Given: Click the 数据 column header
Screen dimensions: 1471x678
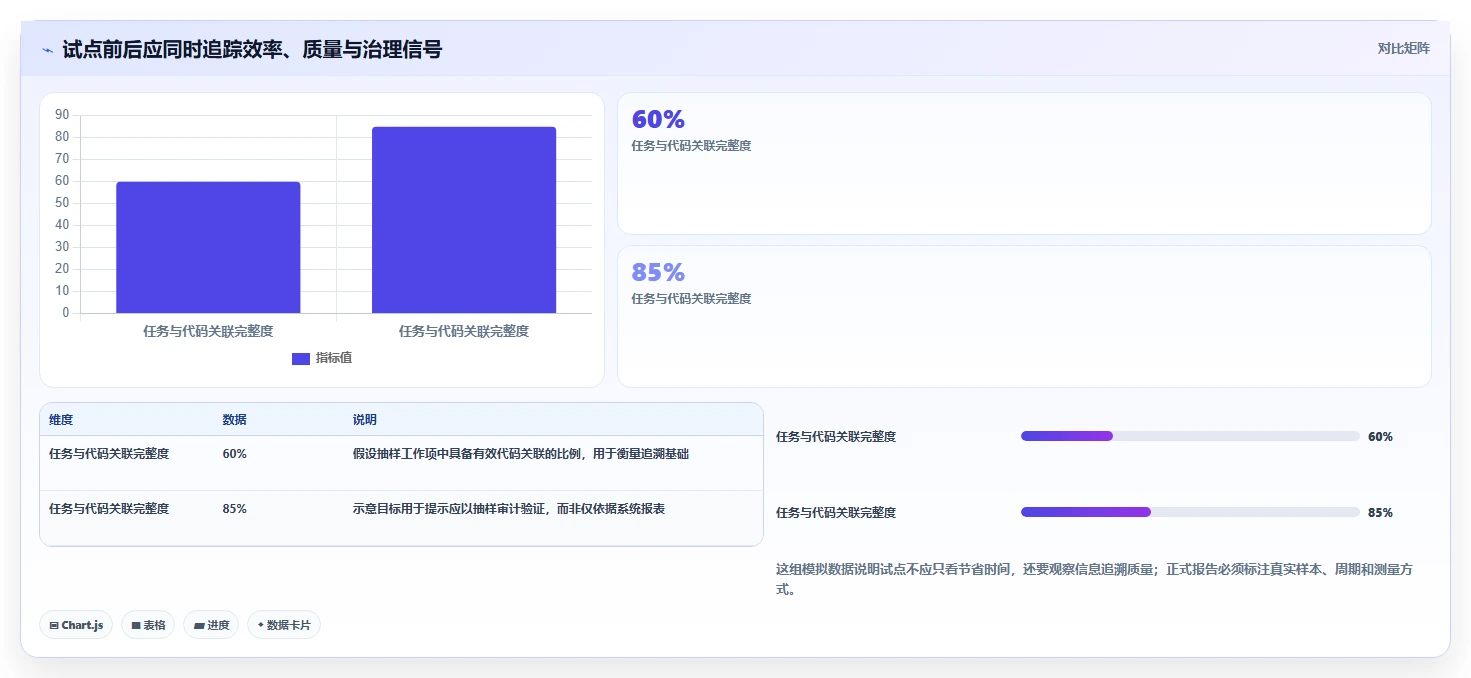Looking at the screenshot, I should [234, 420].
